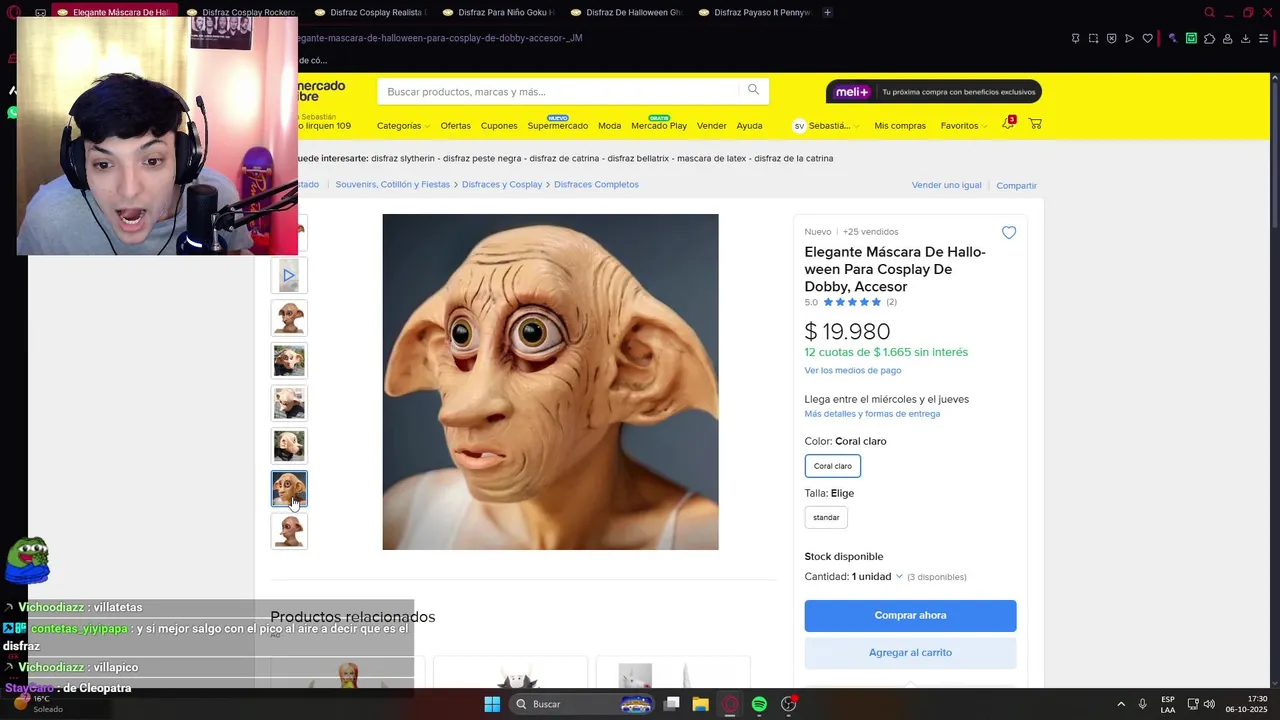Click the search magnifier icon in Mercado Libre
This screenshot has width=1280, height=720.
[753, 90]
